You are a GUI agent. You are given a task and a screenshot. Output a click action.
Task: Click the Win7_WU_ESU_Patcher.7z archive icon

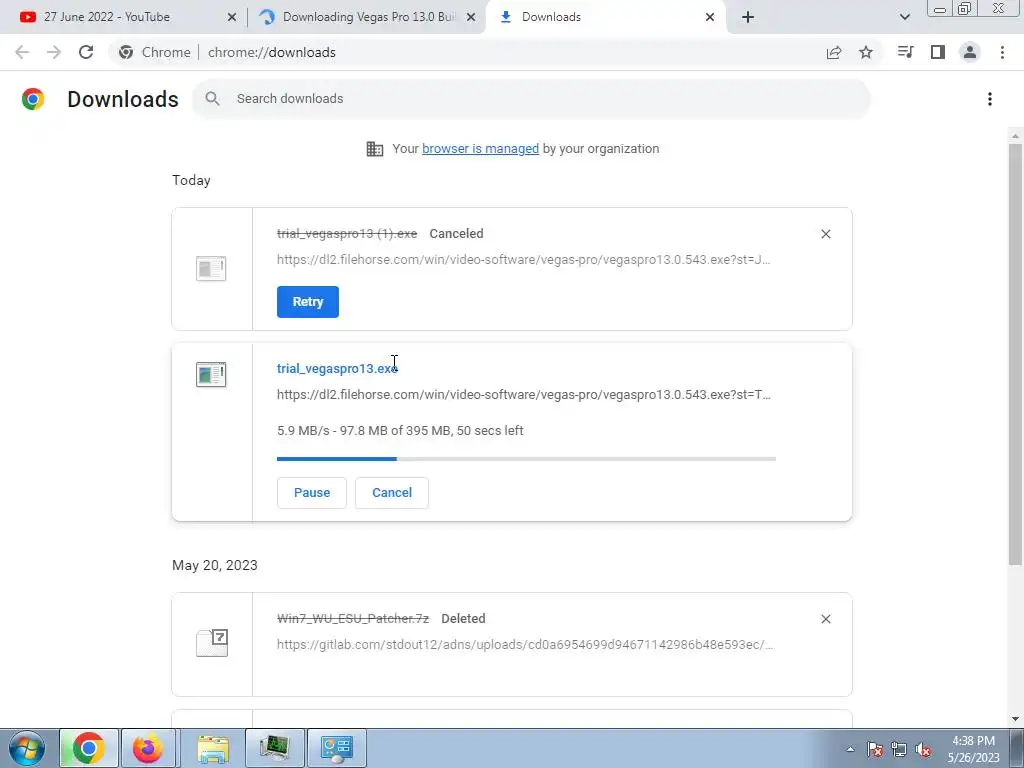point(212,643)
